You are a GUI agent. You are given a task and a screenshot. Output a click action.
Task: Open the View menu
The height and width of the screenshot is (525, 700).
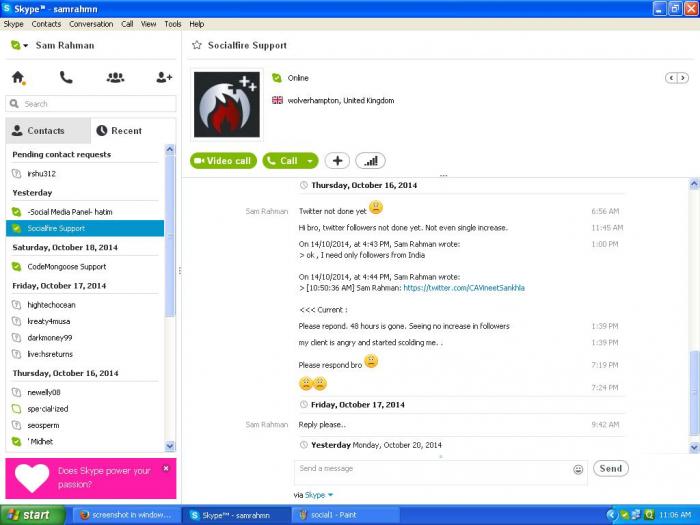149,24
